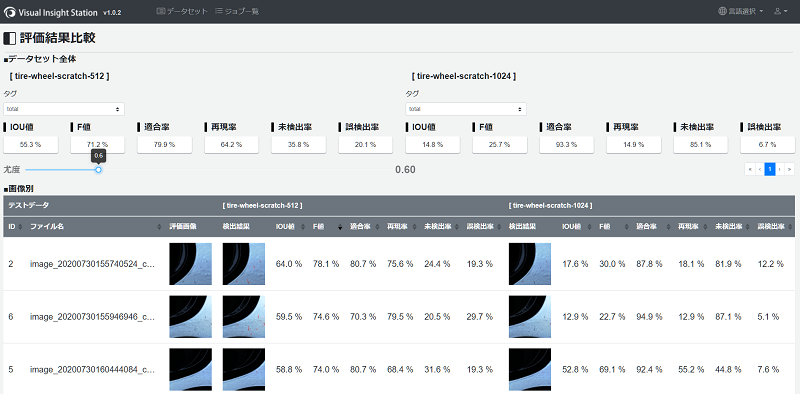Open the 言語選択 language globe menu
800x394 pixels.
pyautogui.click(x=741, y=11)
